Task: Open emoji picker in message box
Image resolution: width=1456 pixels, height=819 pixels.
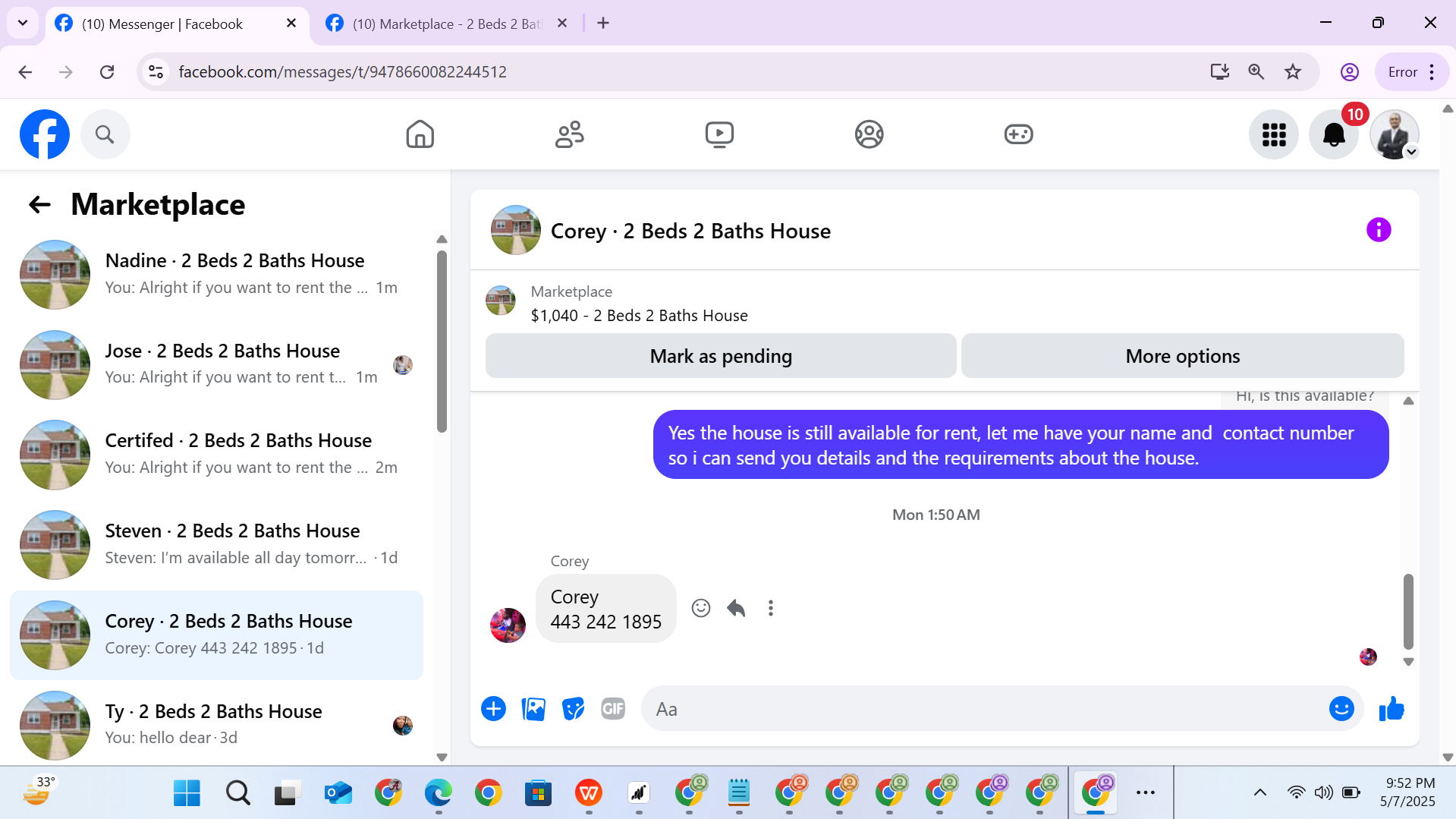Action: 1341,709
